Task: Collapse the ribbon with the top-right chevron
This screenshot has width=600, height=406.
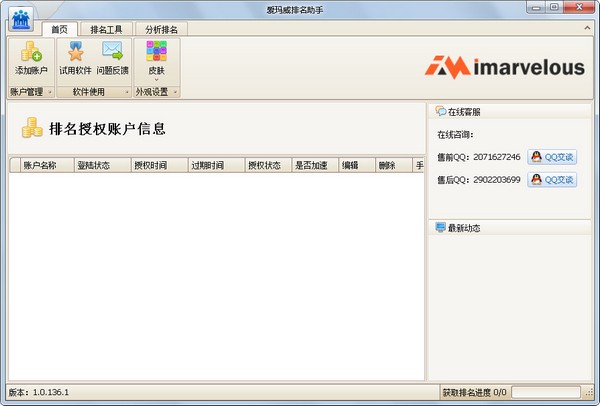Action: pos(587,28)
